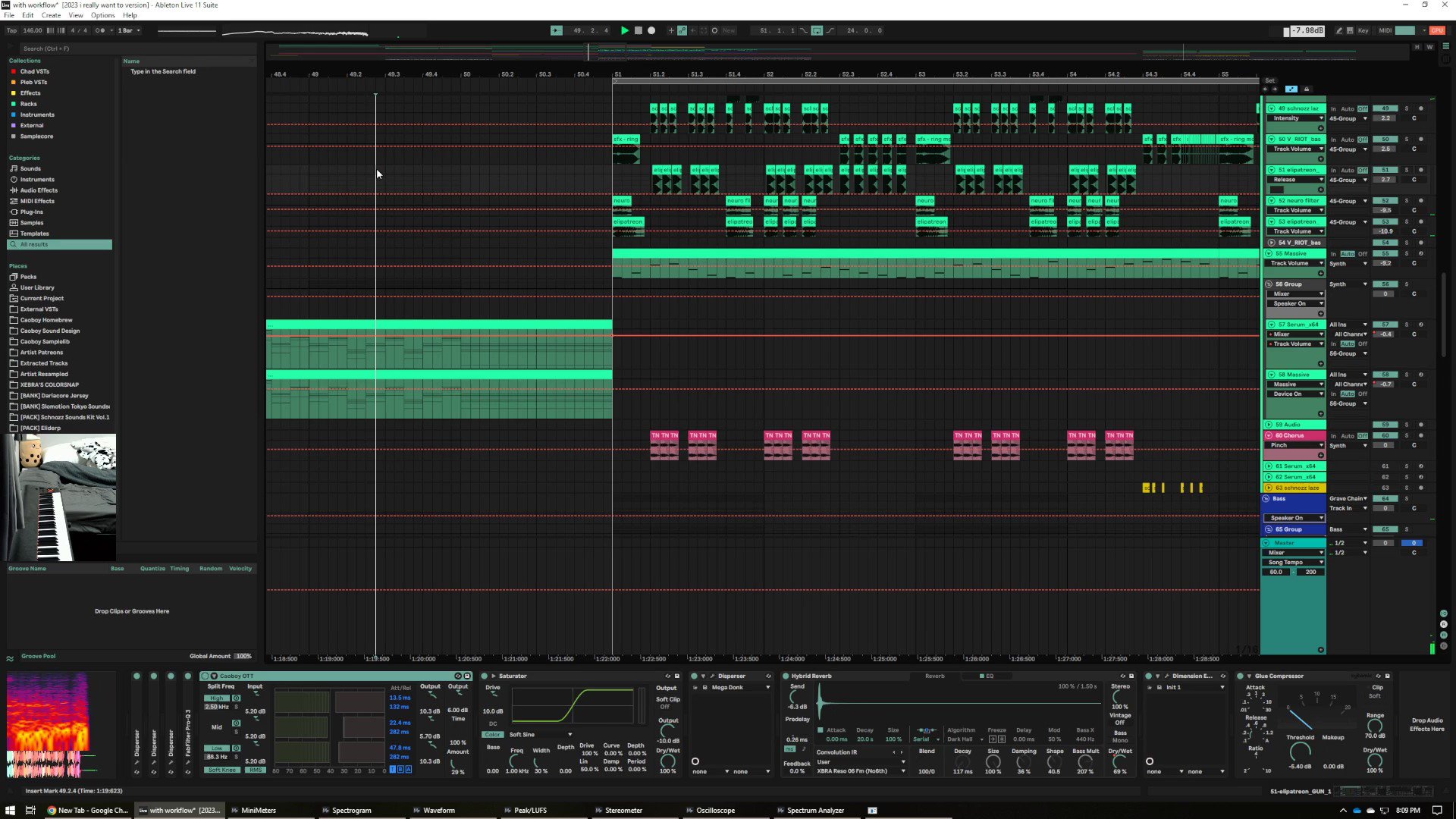
Task: Open Caoboy Sound Design folder
Action: point(50,331)
